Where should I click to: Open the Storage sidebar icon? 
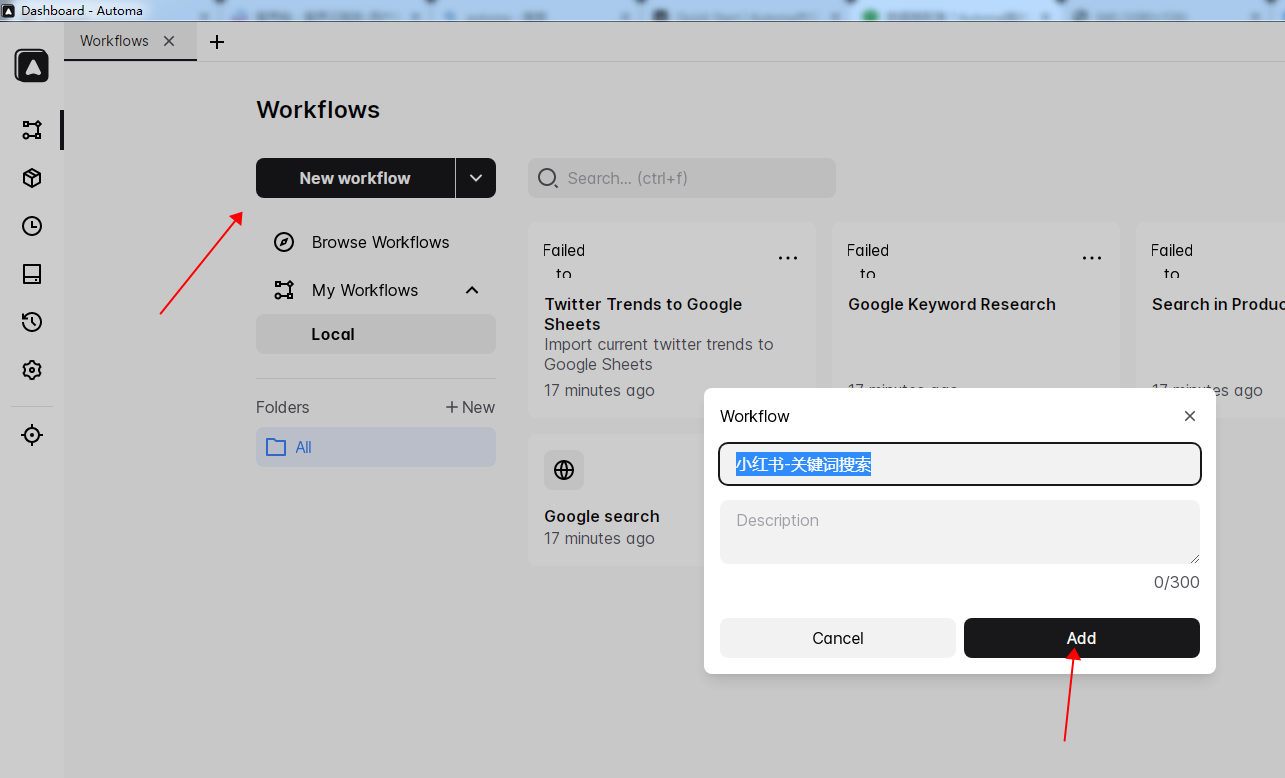click(x=32, y=274)
